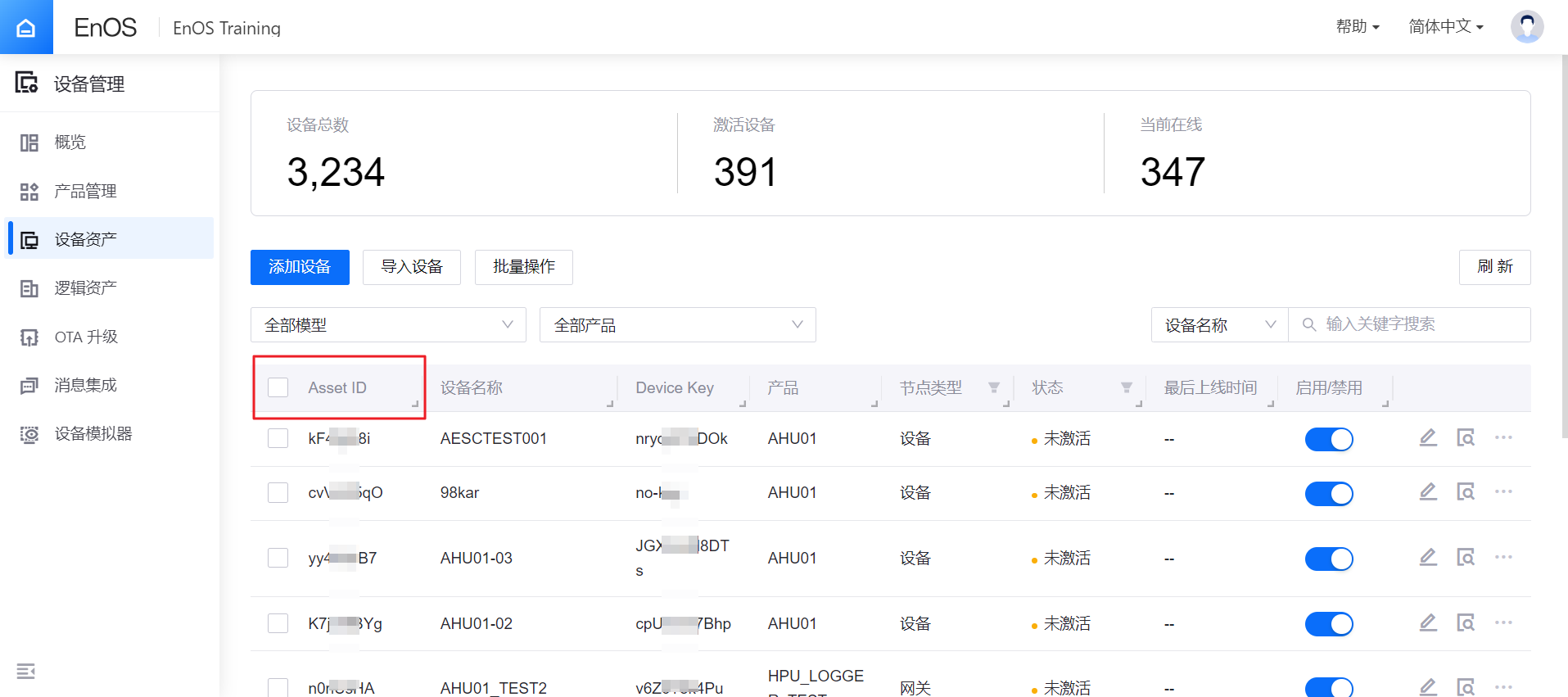Open 产品管理 in the sidebar
The width and height of the screenshot is (1568, 697).
[x=86, y=192]
